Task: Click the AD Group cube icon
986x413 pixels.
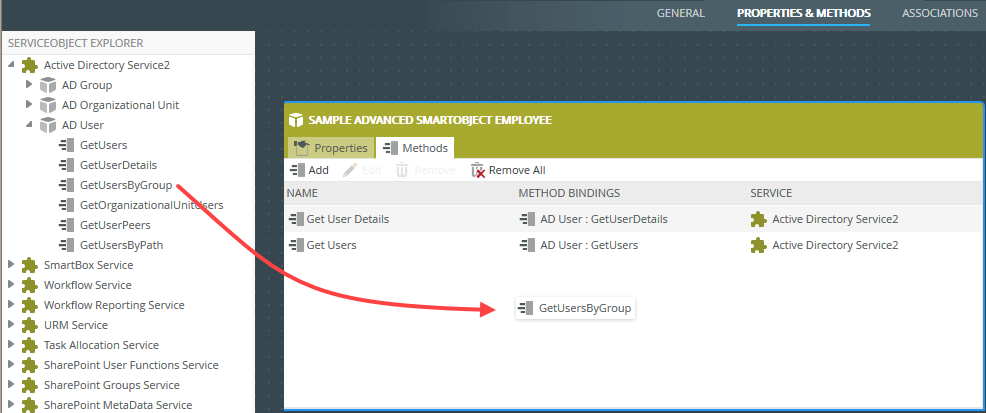Action: [48, 85]
